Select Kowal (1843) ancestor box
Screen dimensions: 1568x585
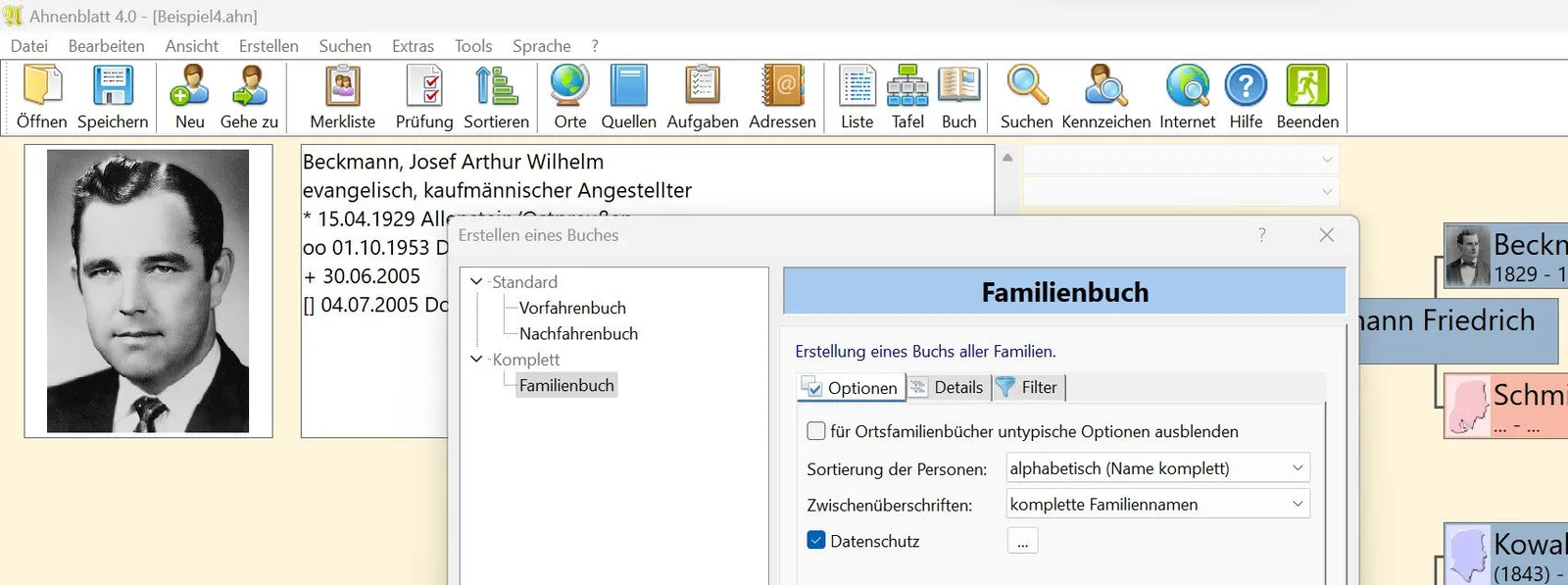[x=1506, y=555]
